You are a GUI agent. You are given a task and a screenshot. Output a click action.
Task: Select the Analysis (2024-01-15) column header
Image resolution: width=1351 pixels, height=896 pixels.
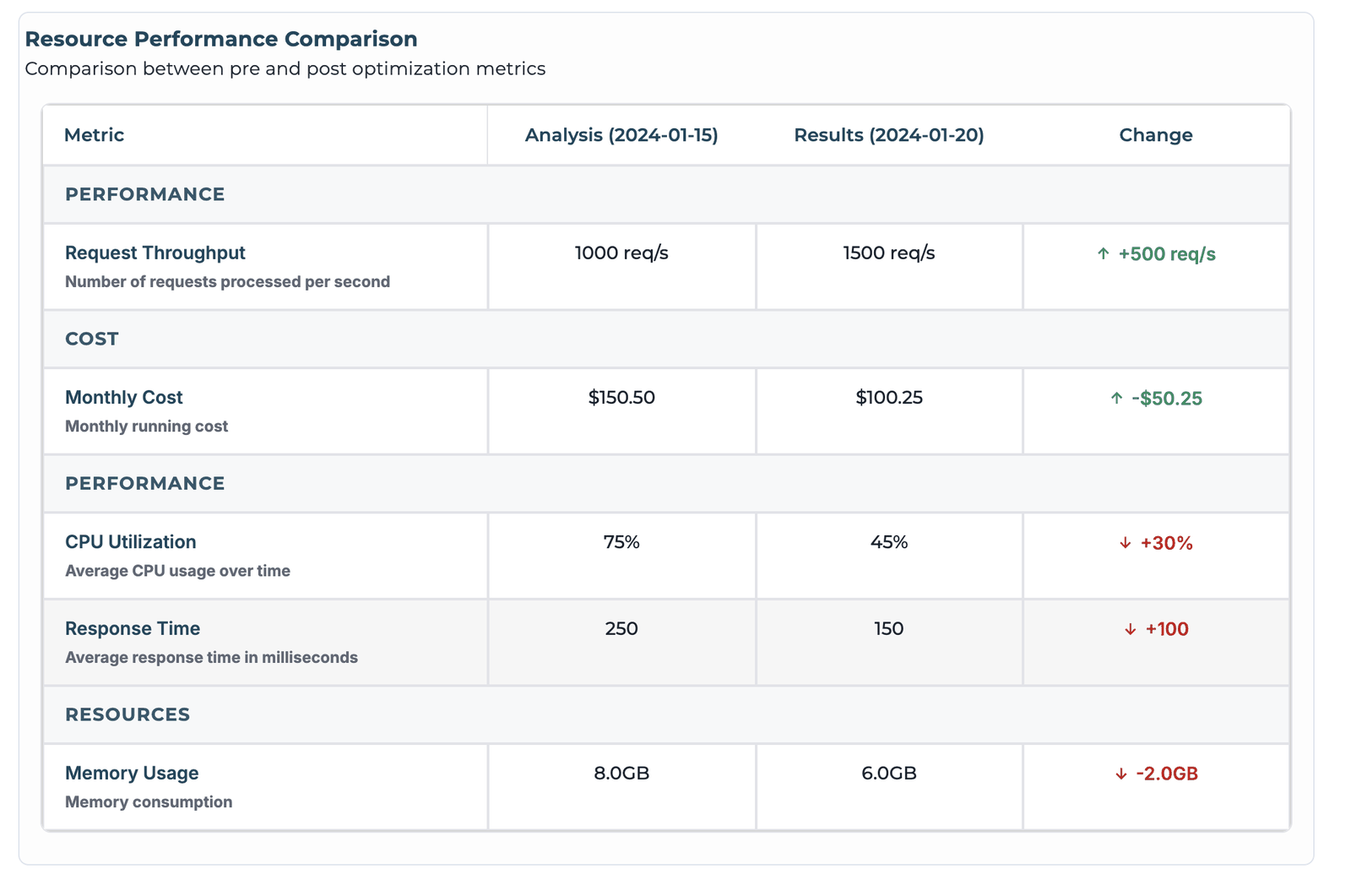click(x=621, y=135)
